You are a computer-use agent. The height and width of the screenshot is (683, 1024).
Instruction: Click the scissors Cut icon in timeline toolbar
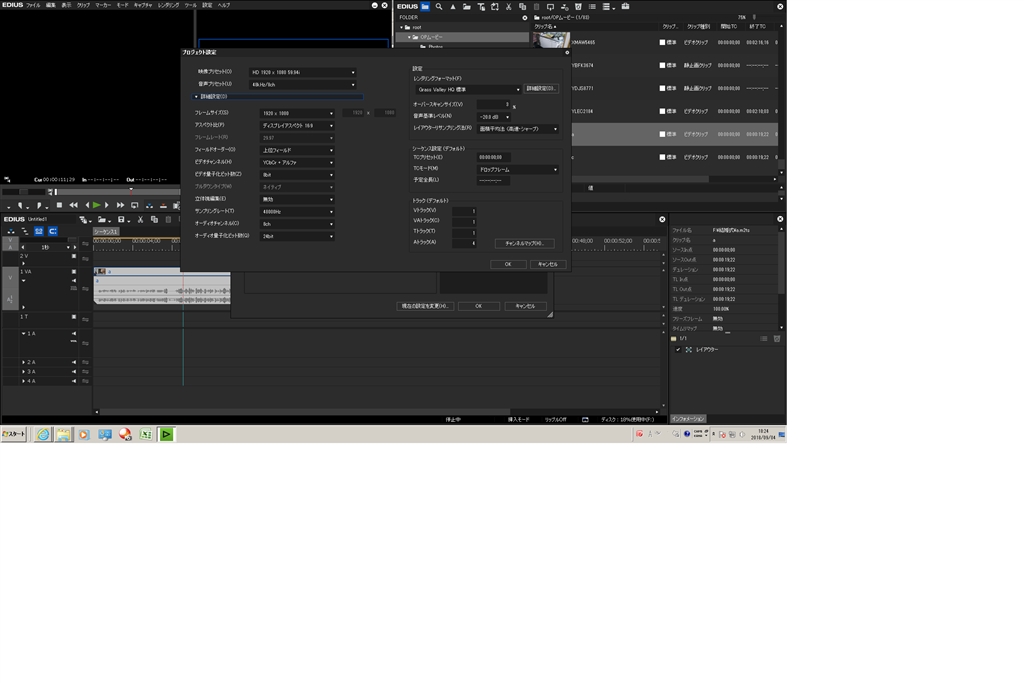(140, 220)
